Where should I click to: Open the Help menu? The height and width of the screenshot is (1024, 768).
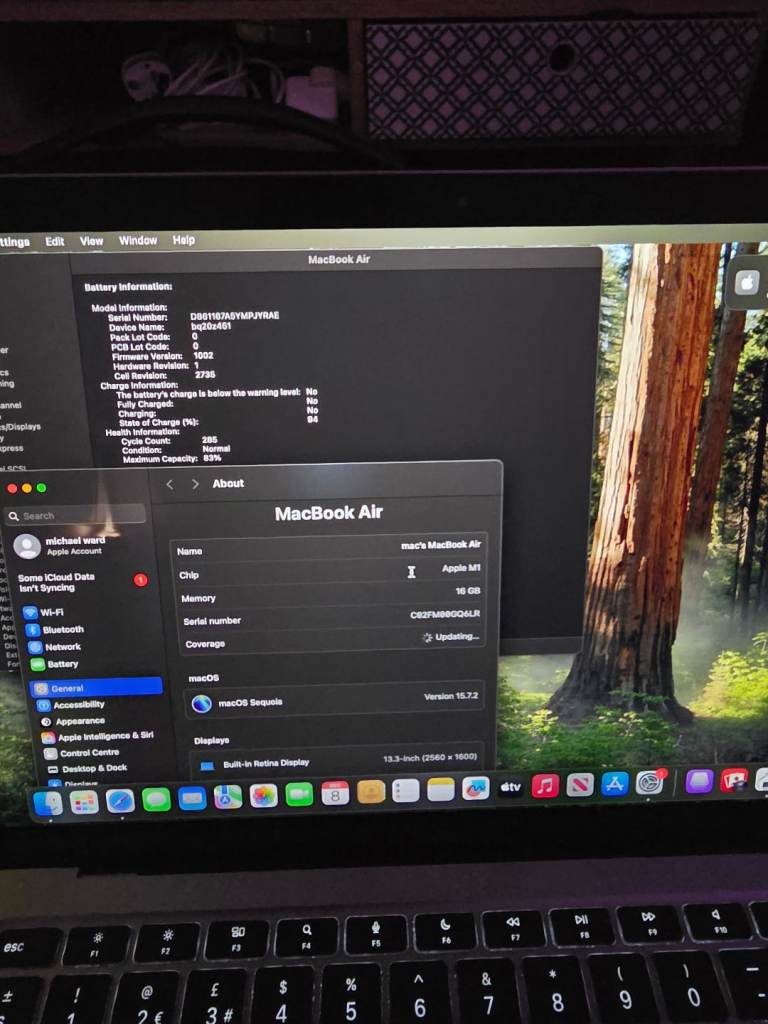(184, 240)
